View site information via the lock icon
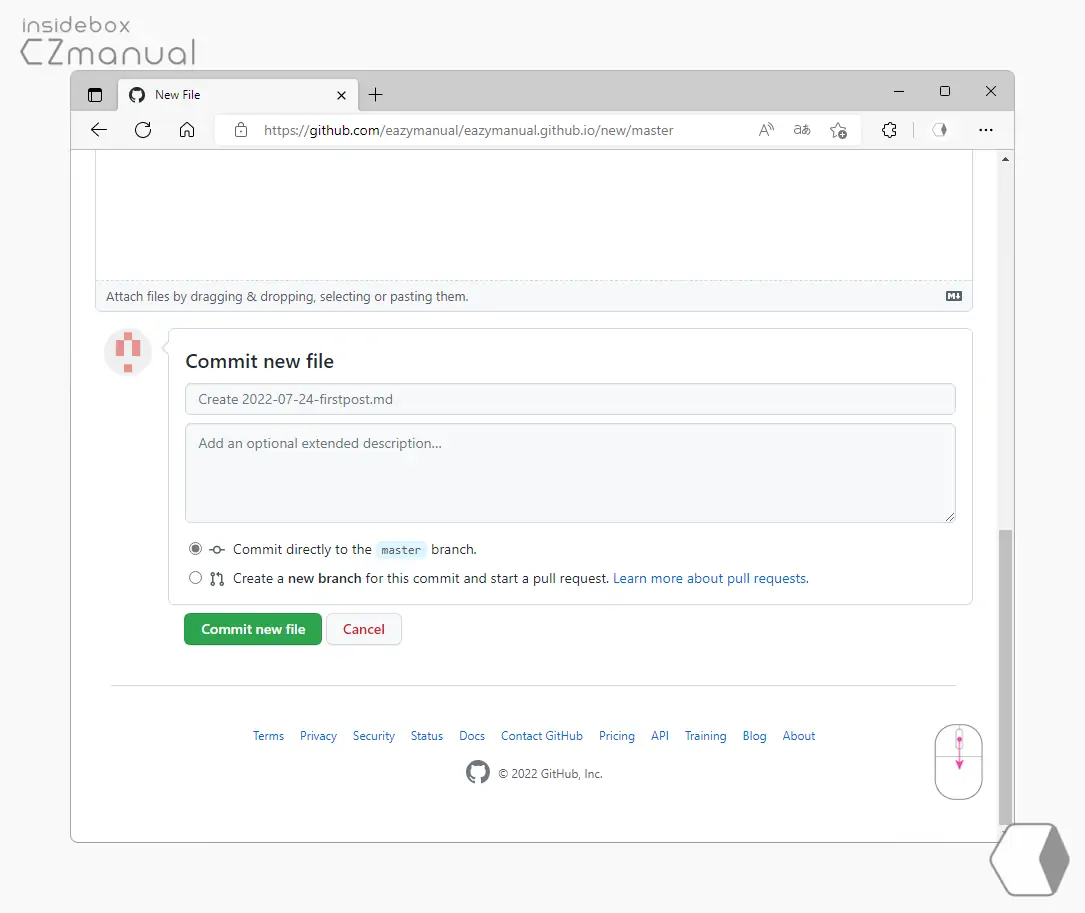 tap(241, 129)
